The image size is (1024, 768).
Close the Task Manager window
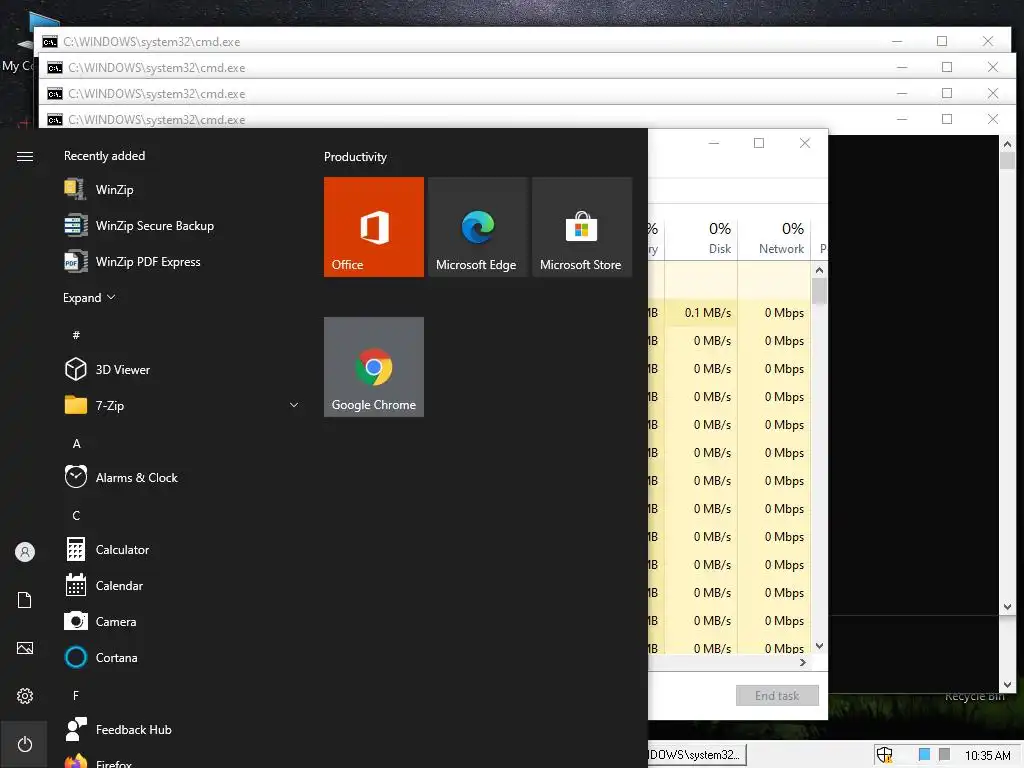805,143
